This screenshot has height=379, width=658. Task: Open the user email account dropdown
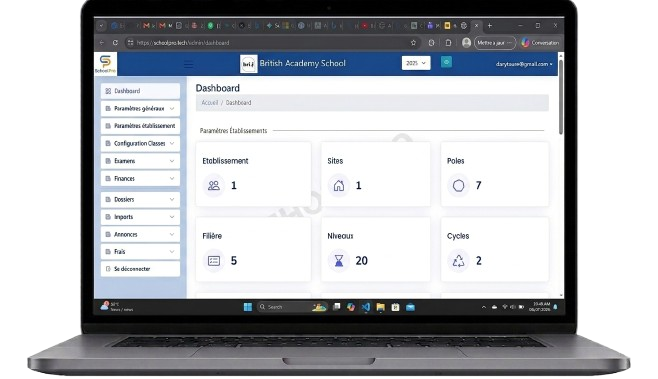(524, 64)
